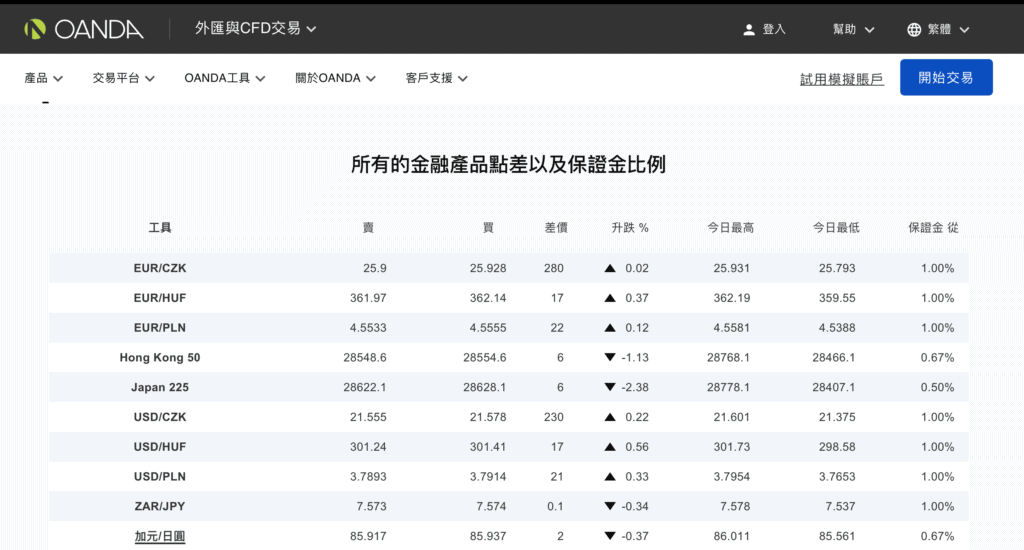The width and height of the screenshot is (1024, 550).
Task: Open the 試用模擬賬戶 link
Action: (842, 79)
